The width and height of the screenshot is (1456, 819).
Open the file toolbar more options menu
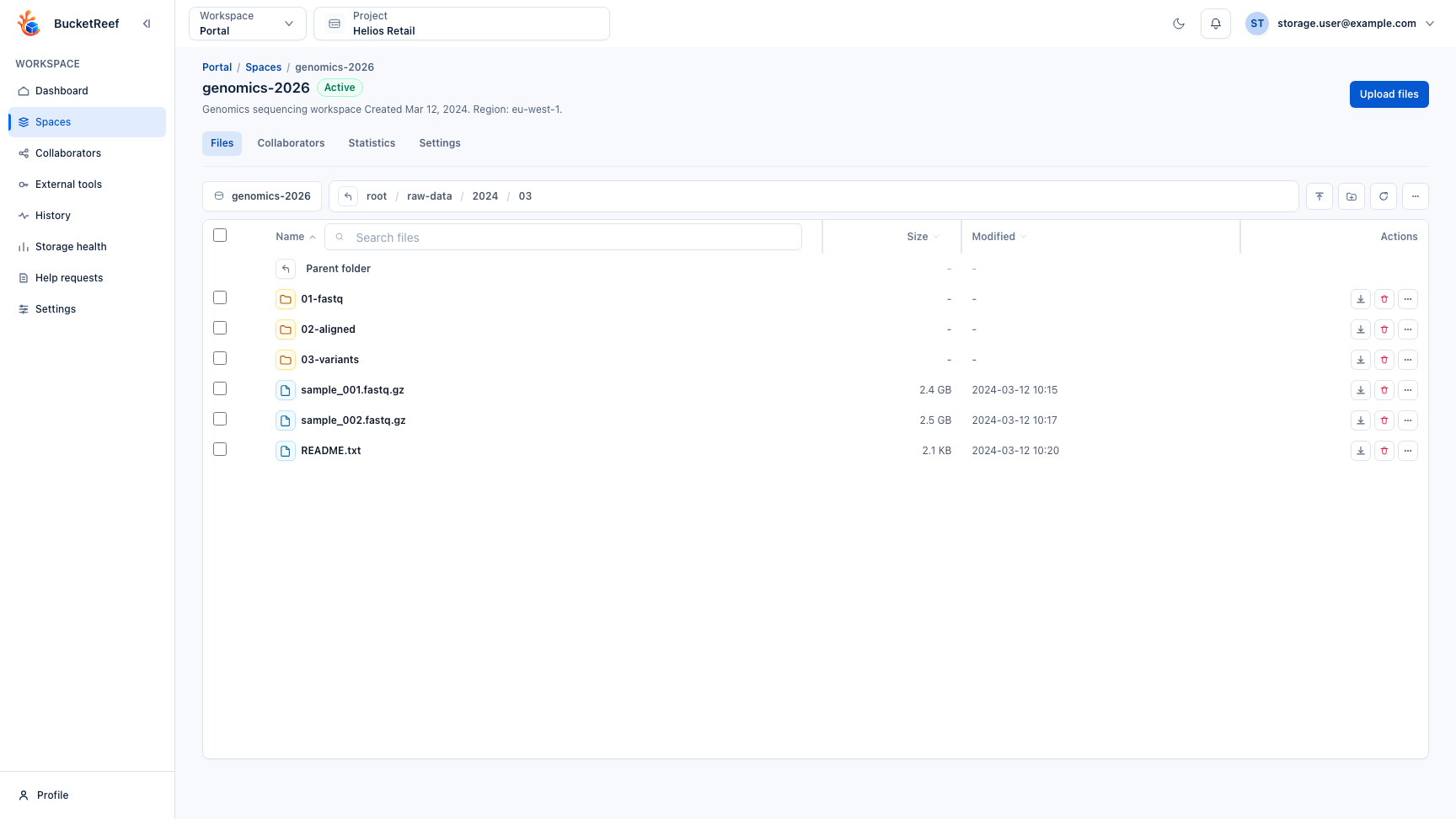[1416, 196]
